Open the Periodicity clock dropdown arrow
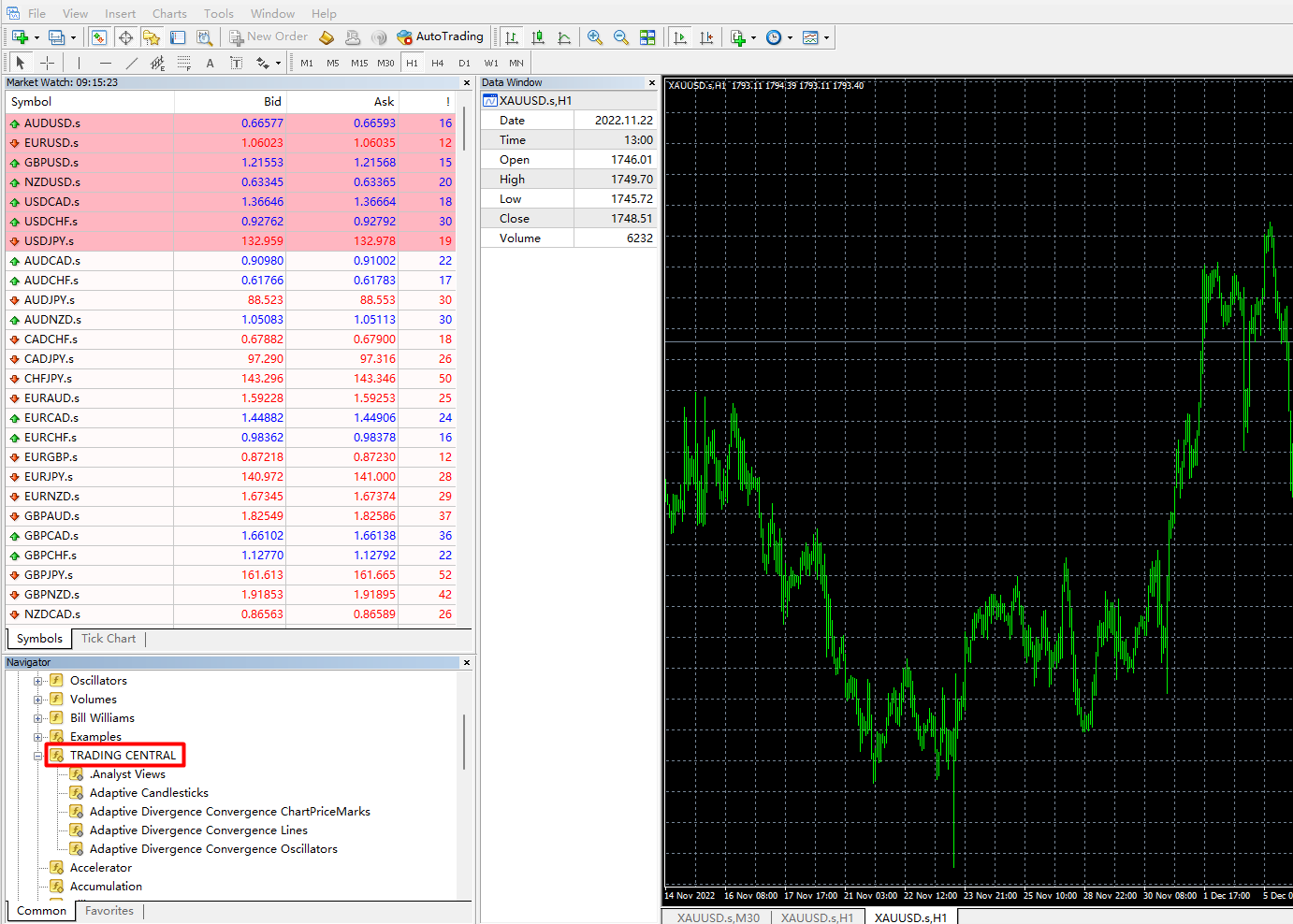This screenshot has width=1293, height=924. (790, 38)
